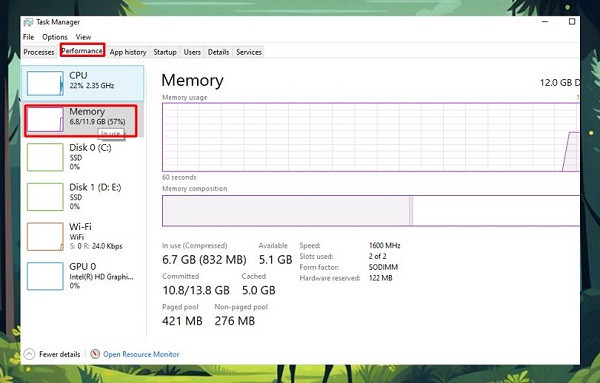The height and width of the screenshot is (383, 600).
Task: Click the 5.1 GB available value
Action: (276, 260)
